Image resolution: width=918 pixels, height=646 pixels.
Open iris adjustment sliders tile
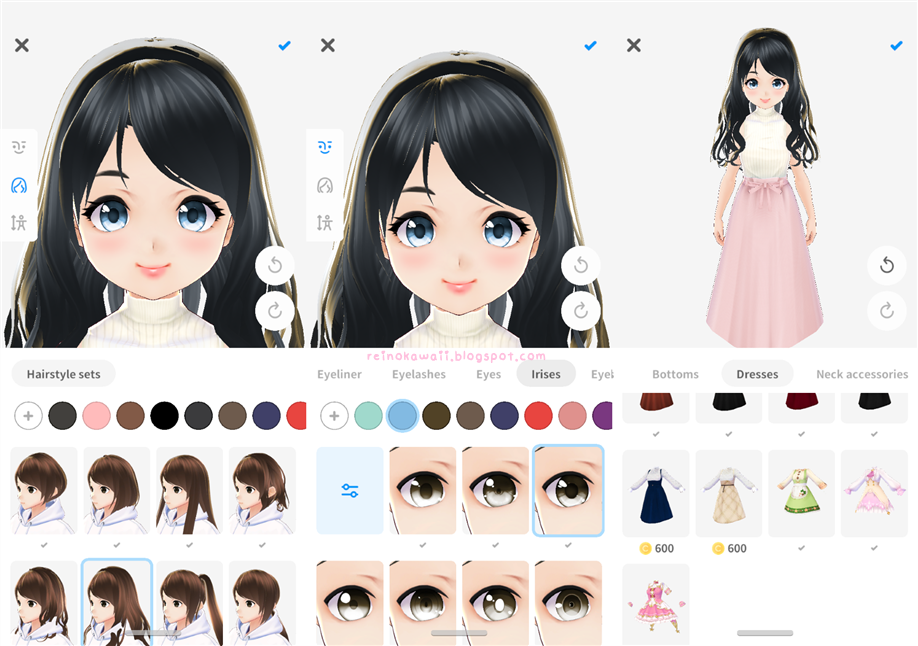[350, 490]
